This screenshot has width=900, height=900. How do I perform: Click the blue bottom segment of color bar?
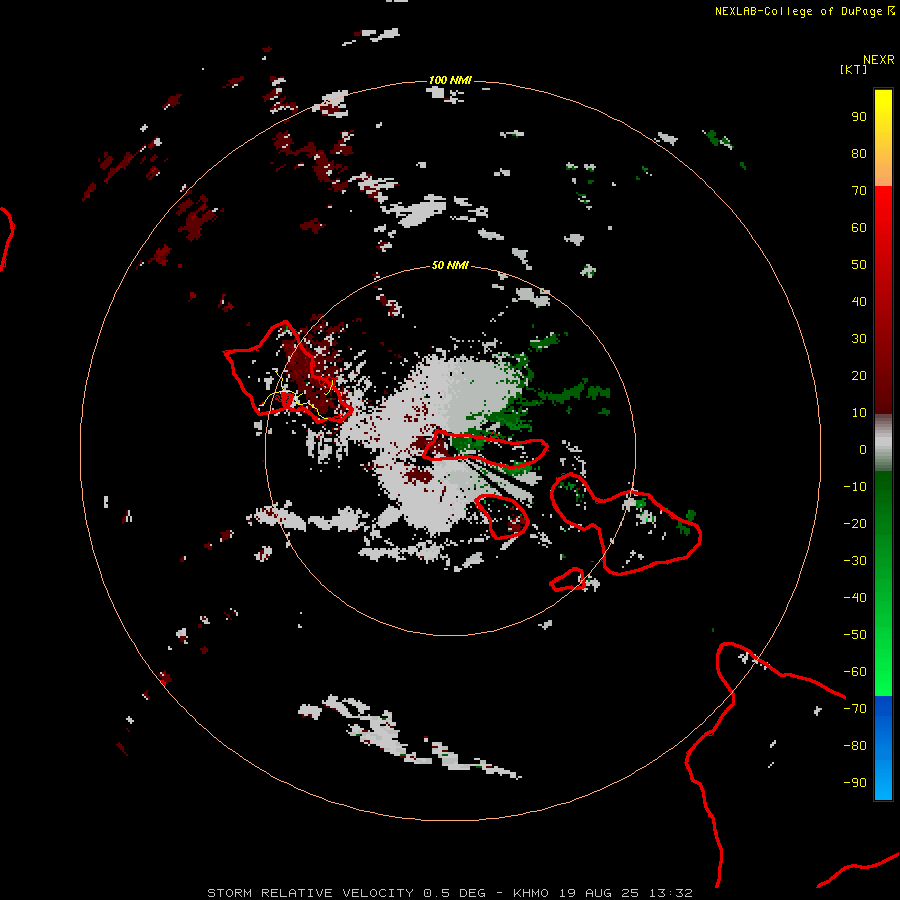[883, 748]
